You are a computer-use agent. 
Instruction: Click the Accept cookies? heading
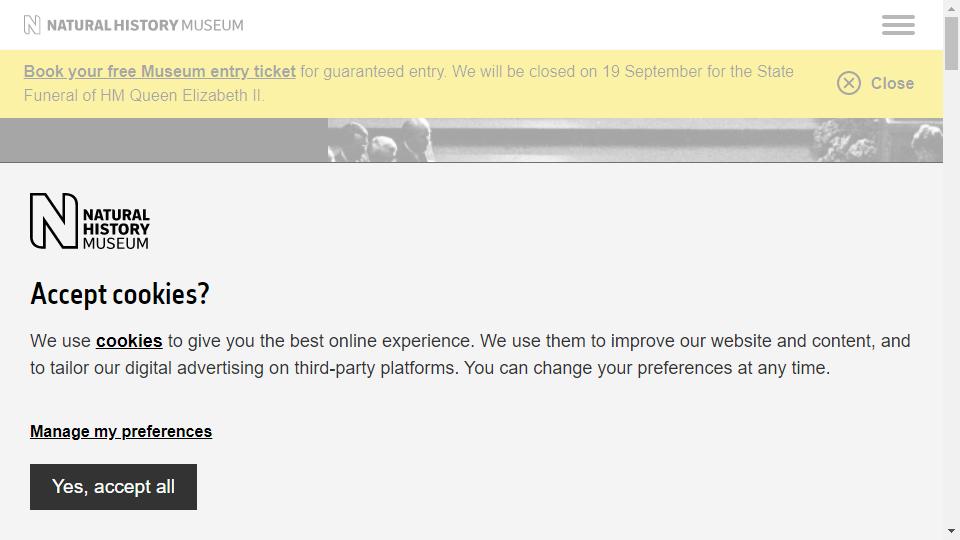pos(120,294)
